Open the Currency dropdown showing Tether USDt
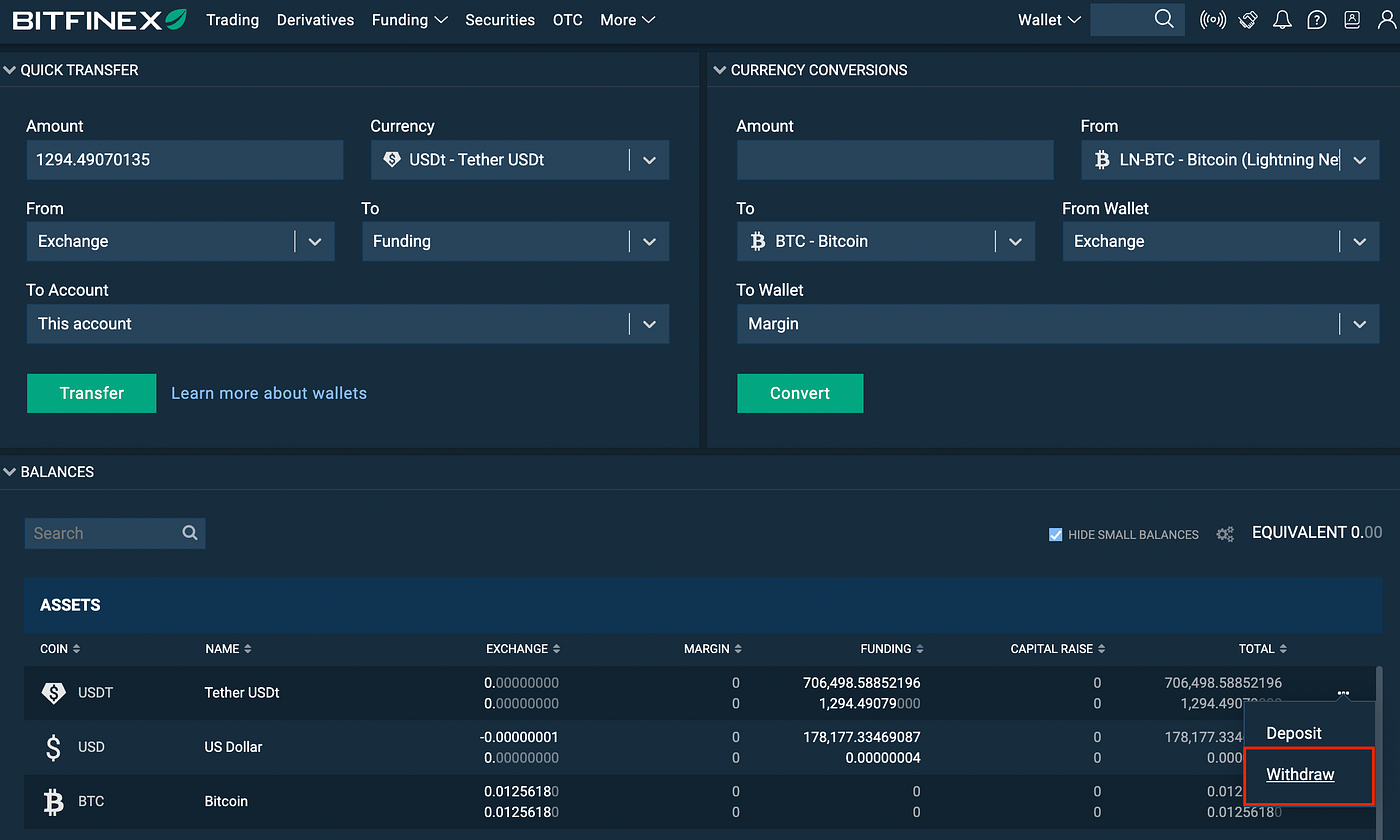Image resolution: width=1400 pixels, height=840 pixels. pos(520,160)
